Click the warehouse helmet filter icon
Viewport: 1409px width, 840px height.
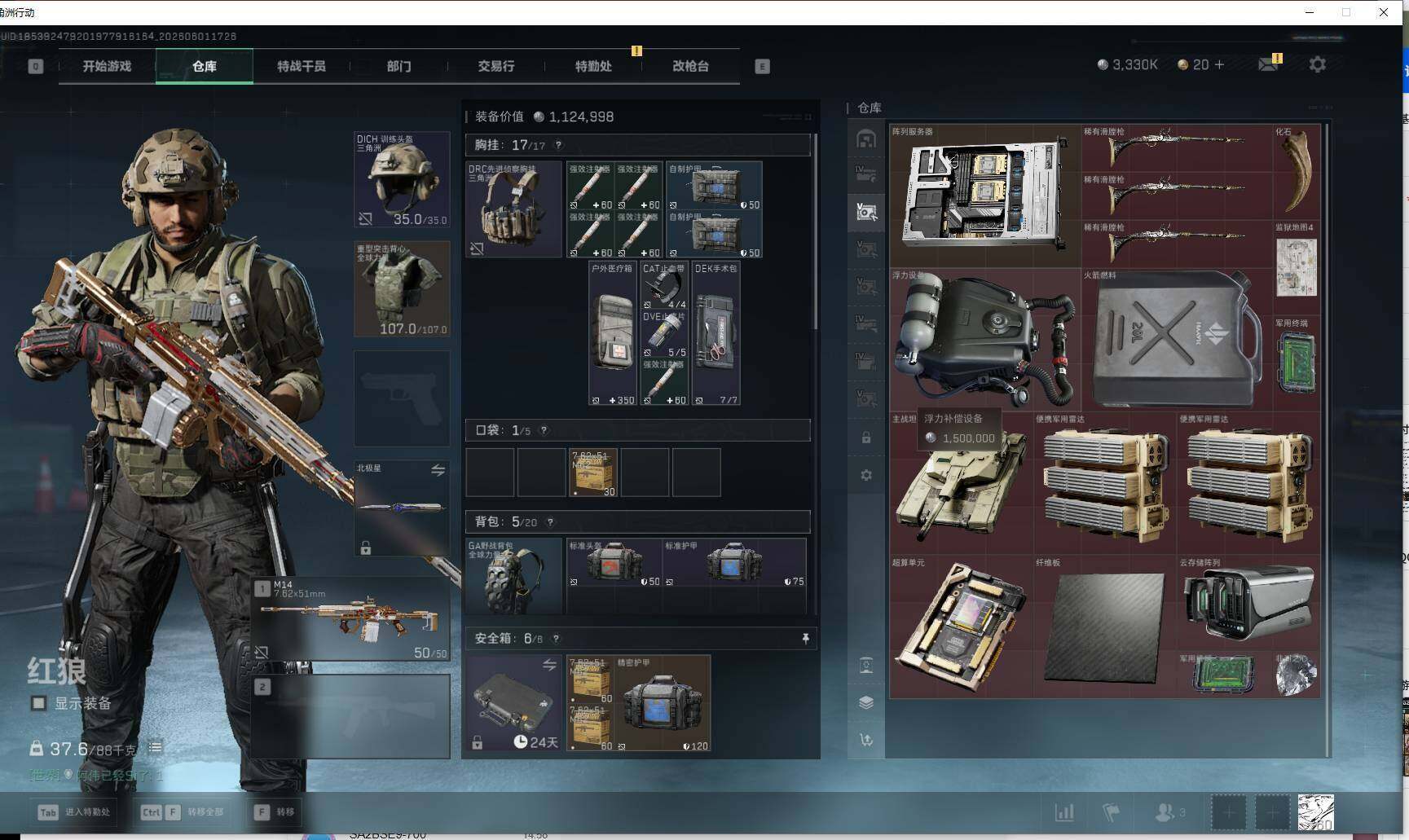pyautogui.click(x=865, y=139)
